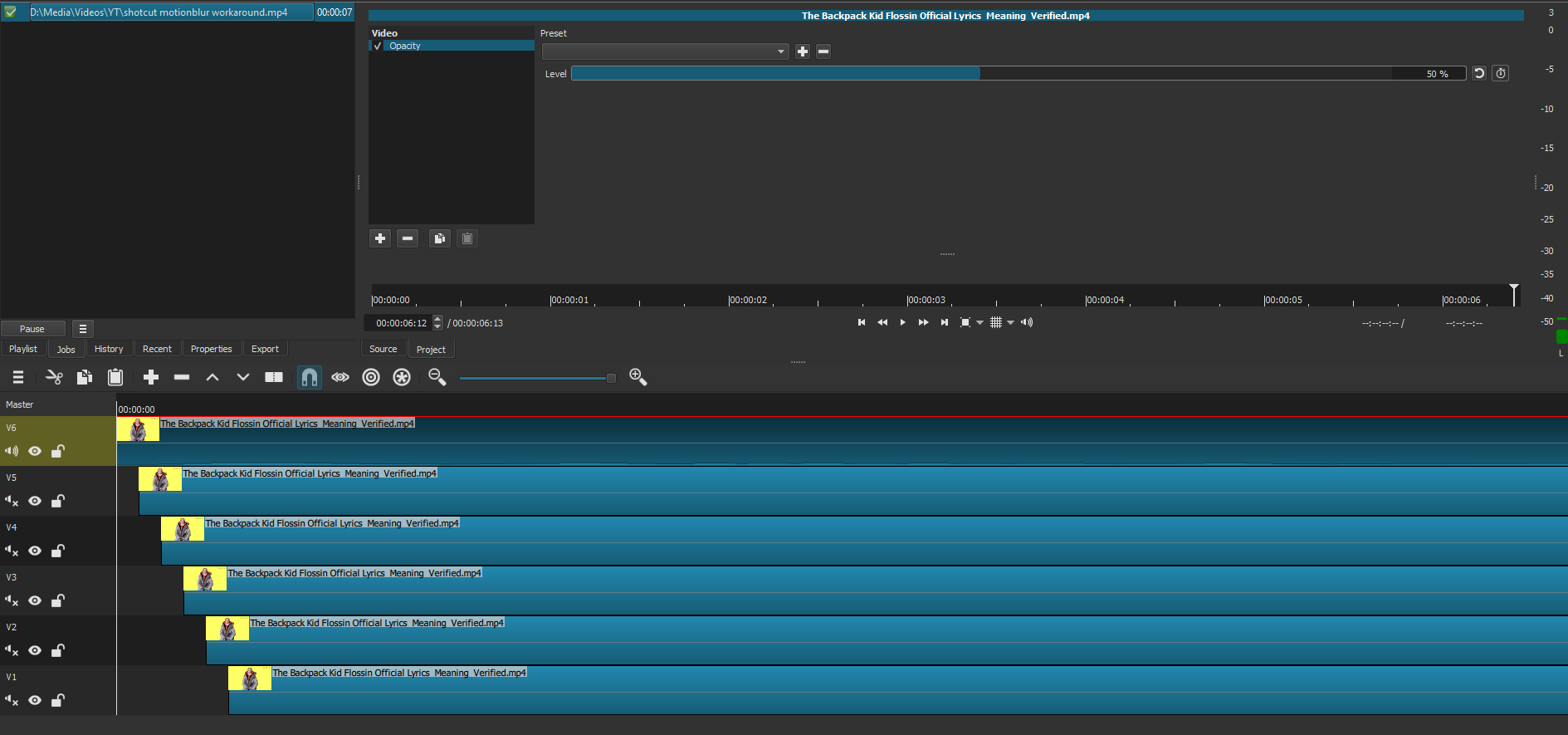Split clip at playhead
The width and height of the screenshot is (1568, 735).
(274, 378)
